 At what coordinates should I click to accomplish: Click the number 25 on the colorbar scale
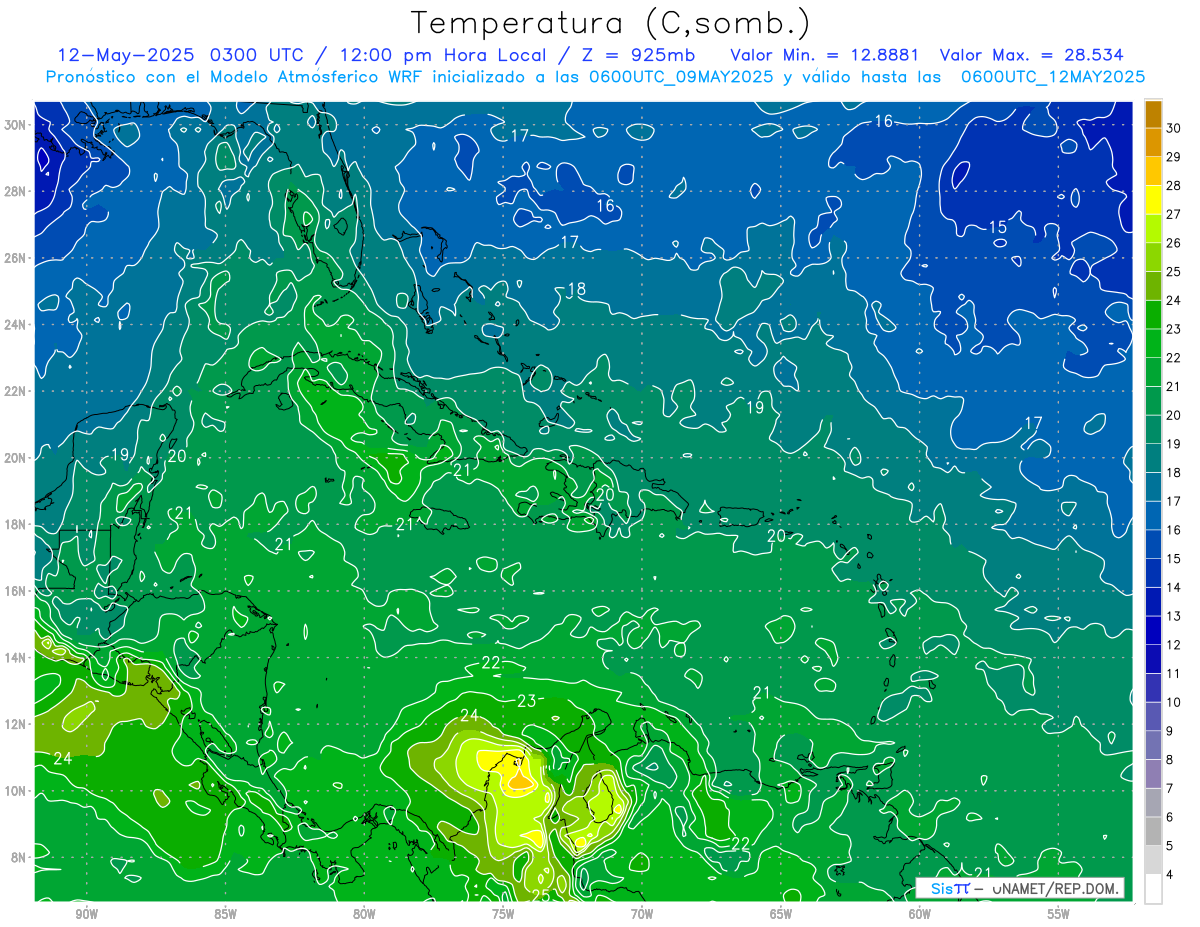coord(1173,272)
